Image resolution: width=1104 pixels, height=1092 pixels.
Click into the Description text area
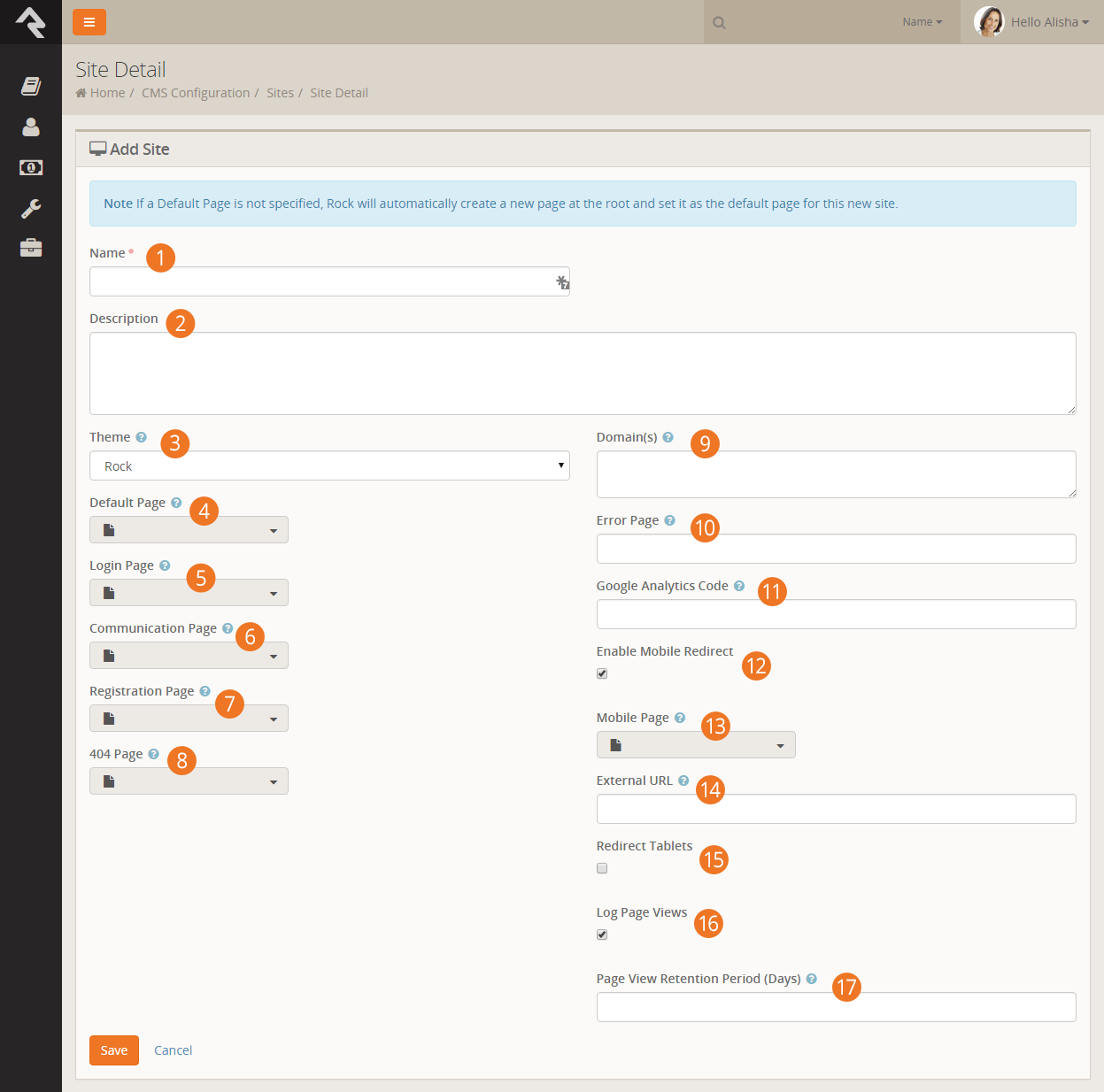(583, 373)
